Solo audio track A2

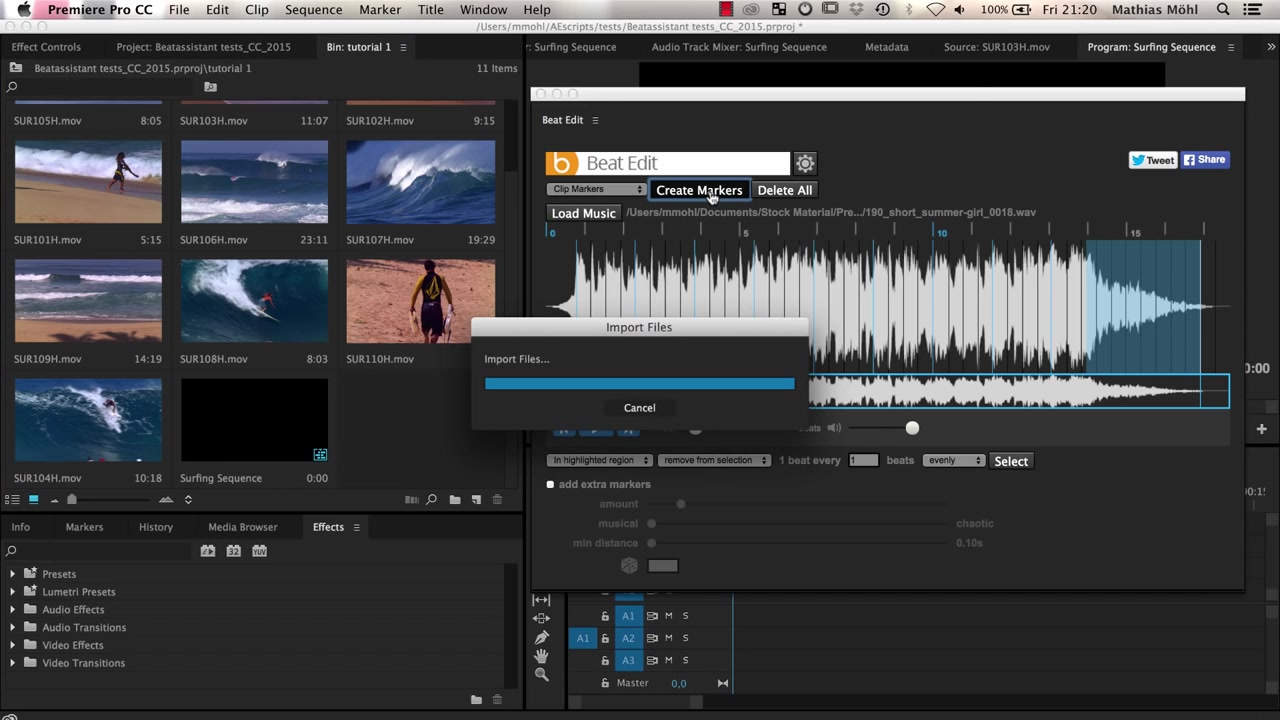click(685, 638)
